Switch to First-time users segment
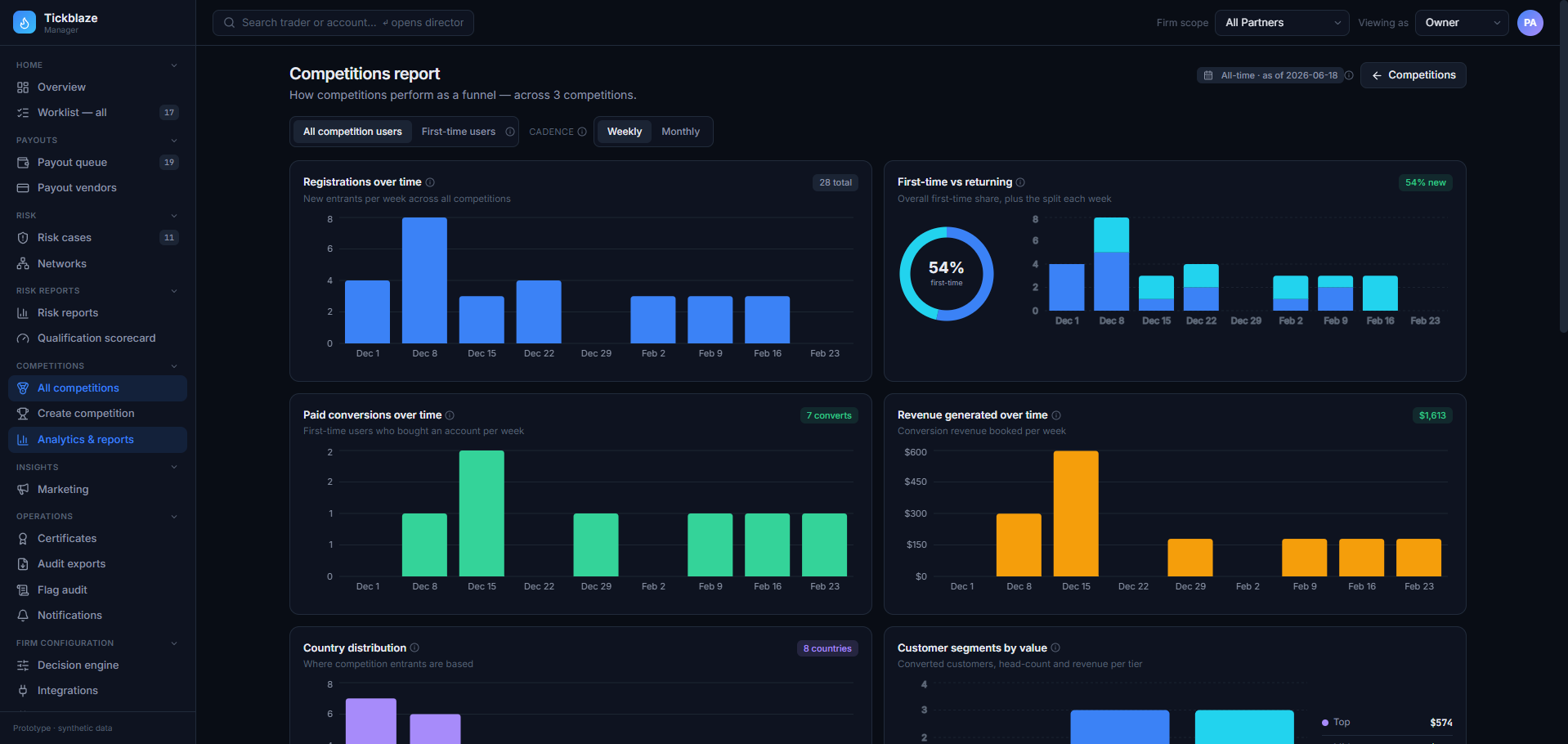Viewport: 1568px width, 744px height. (x=459, y=132)
